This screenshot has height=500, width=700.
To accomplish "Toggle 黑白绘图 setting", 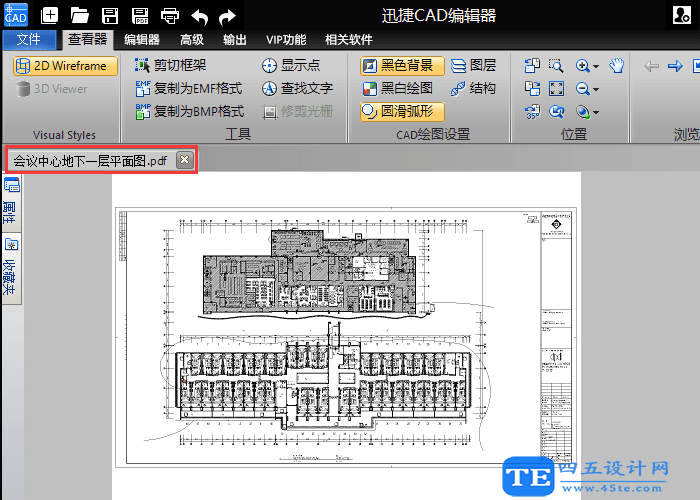I will coord(398,88).
